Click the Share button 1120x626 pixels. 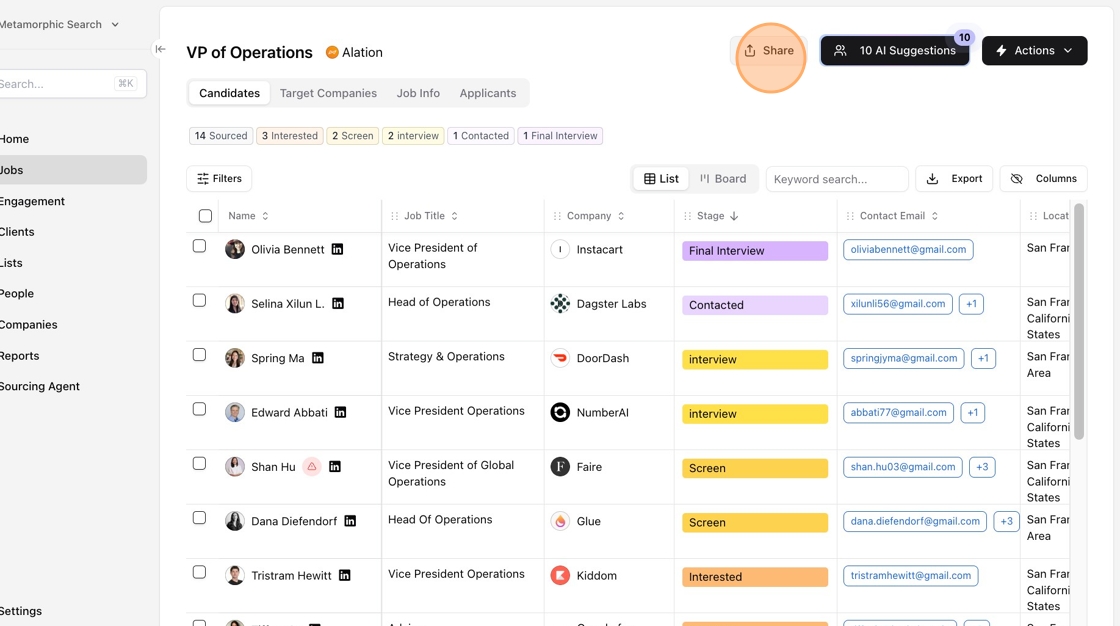pos(769,51)
